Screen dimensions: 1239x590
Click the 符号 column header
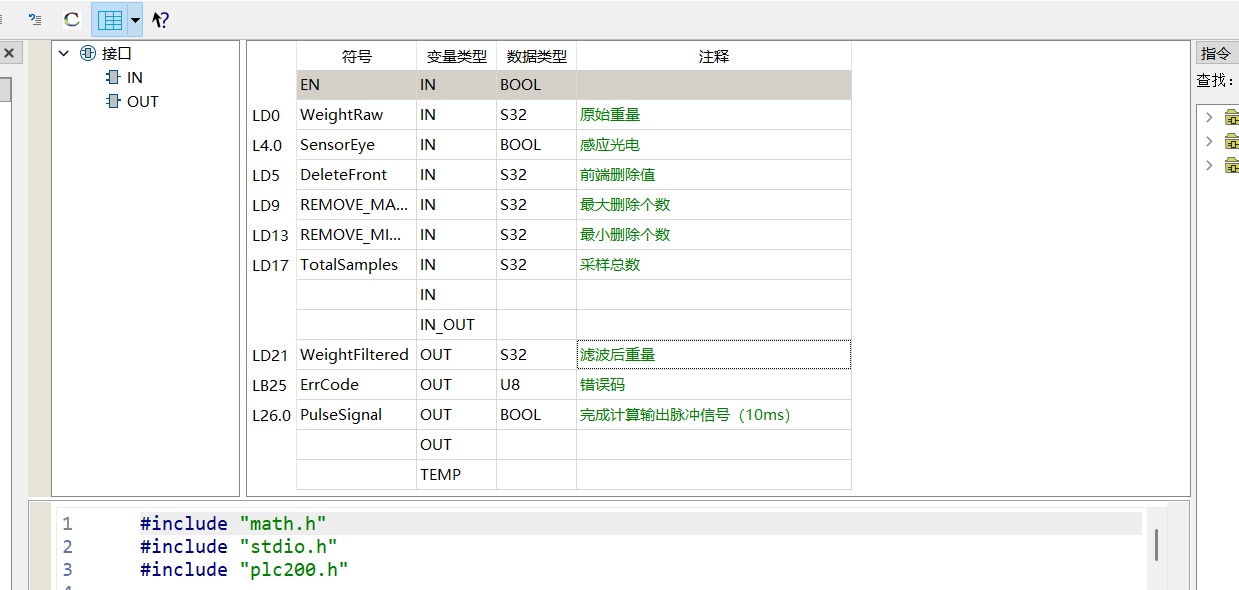point(356,56)
